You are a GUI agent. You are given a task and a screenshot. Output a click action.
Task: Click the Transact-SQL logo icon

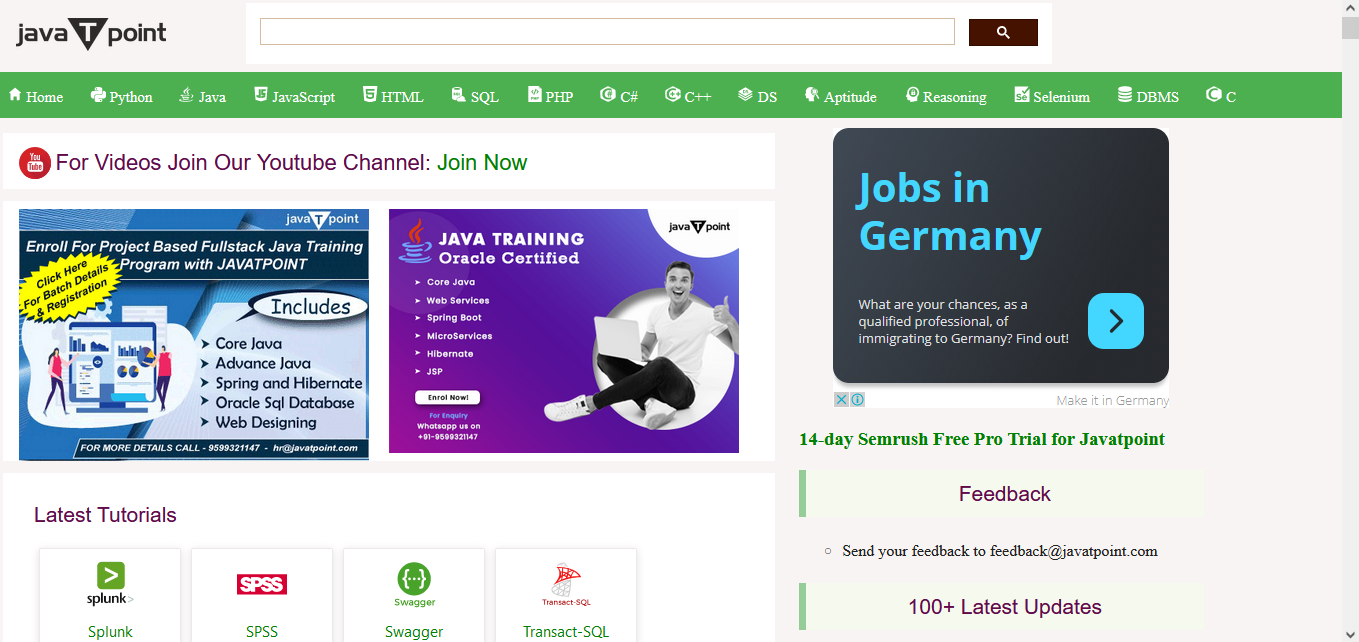pyautogui.click(x=566, y=585)
